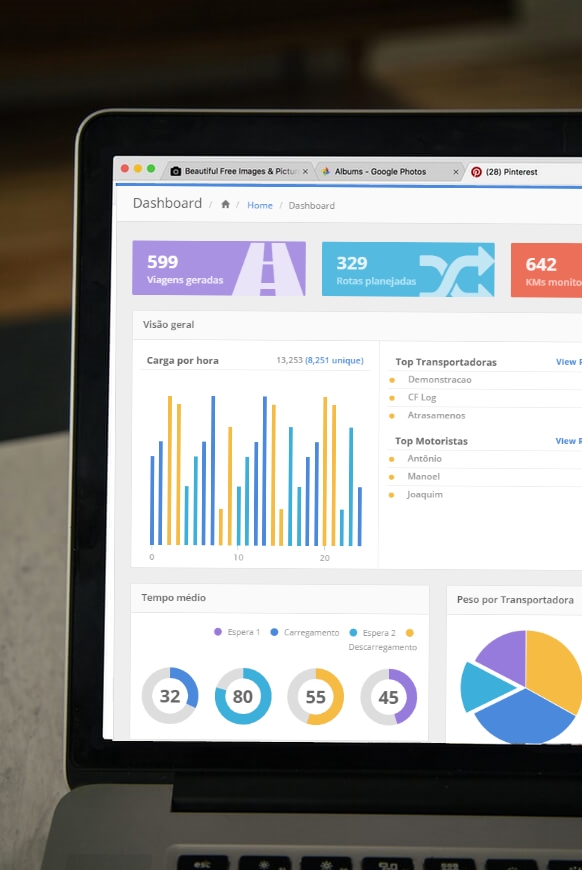Viewport: 582px width, 870px height.
Task: Click the dark blue pie chart slice
Action: tap(524, 719)
